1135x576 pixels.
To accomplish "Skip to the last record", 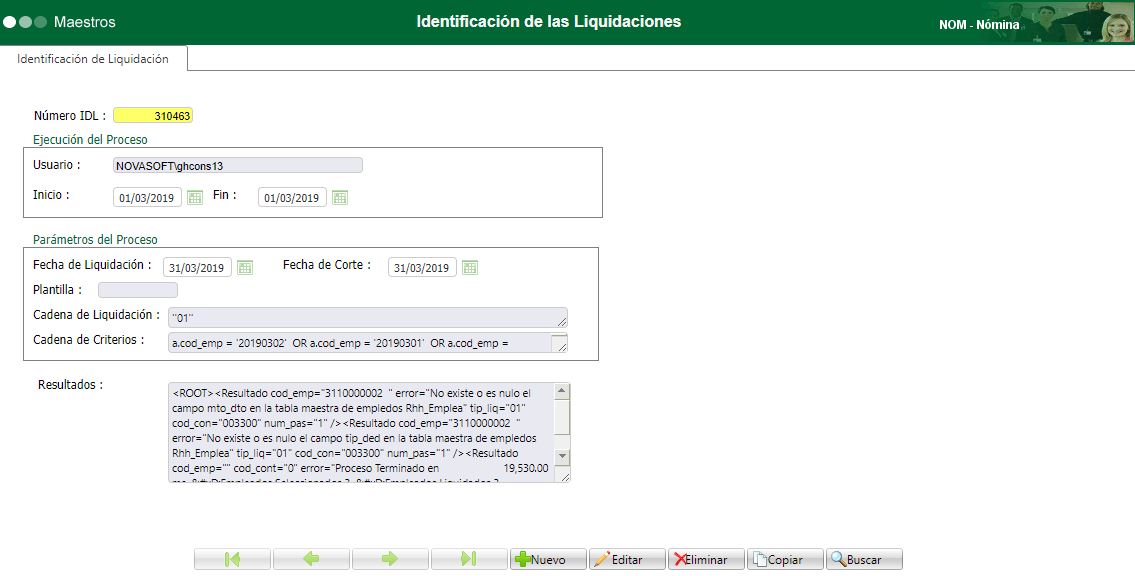I will tap(468, 558).
